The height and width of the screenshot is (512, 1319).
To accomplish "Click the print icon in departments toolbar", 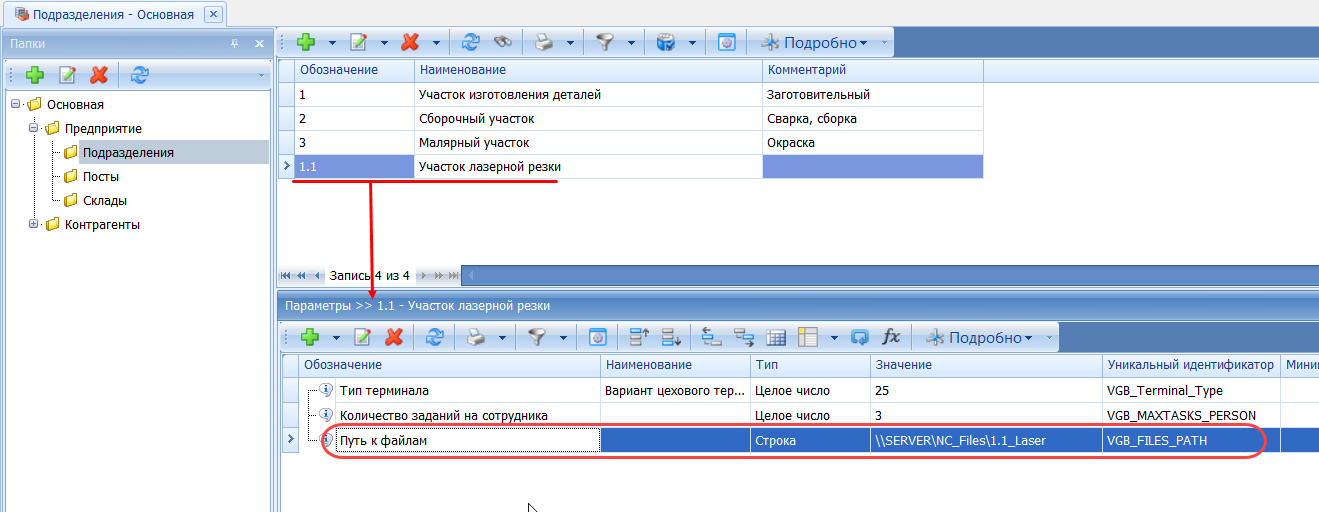I will tap(542, 42).
